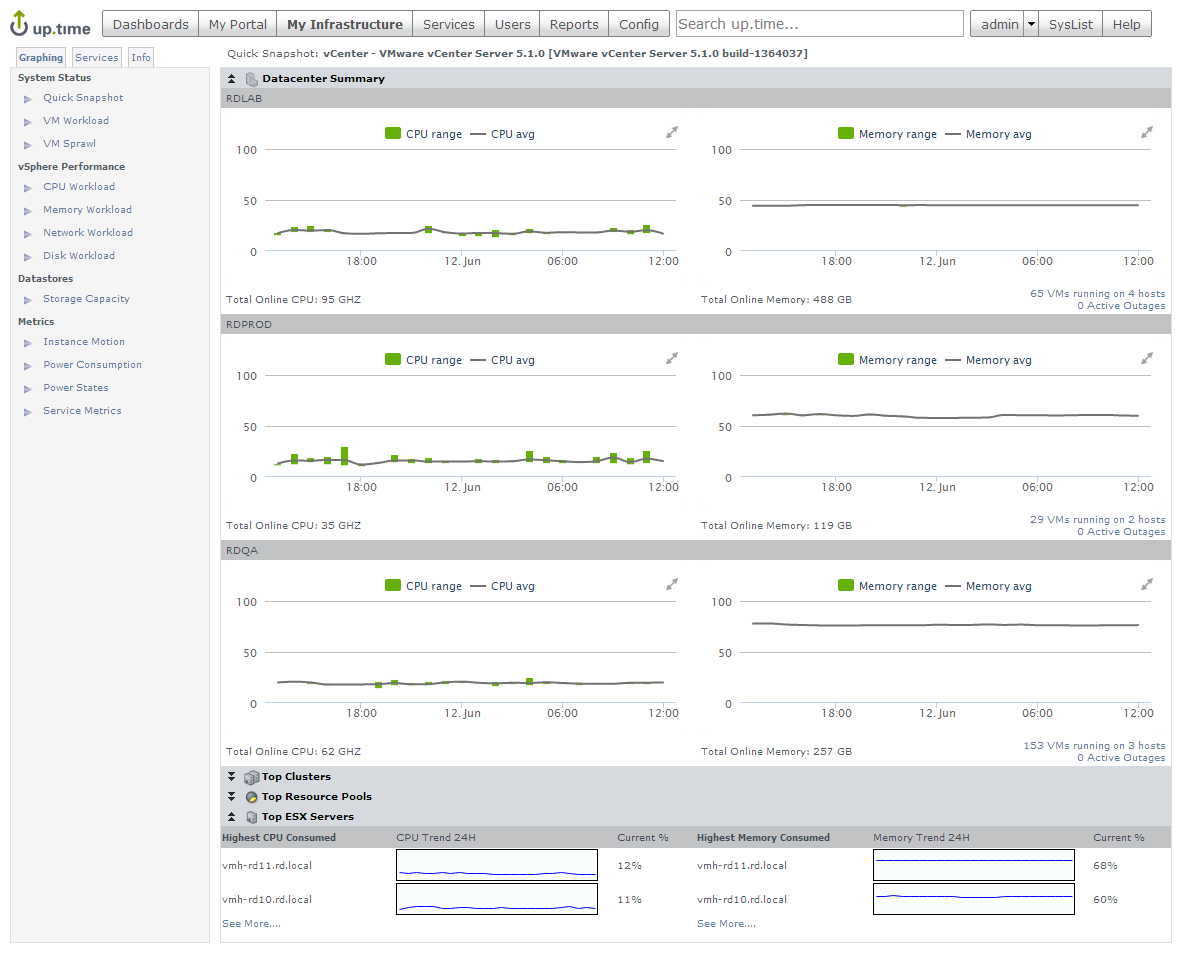Open VM Sprawl in the sidebar
This screenshot has height=953, width=1182.
[69, 144]
